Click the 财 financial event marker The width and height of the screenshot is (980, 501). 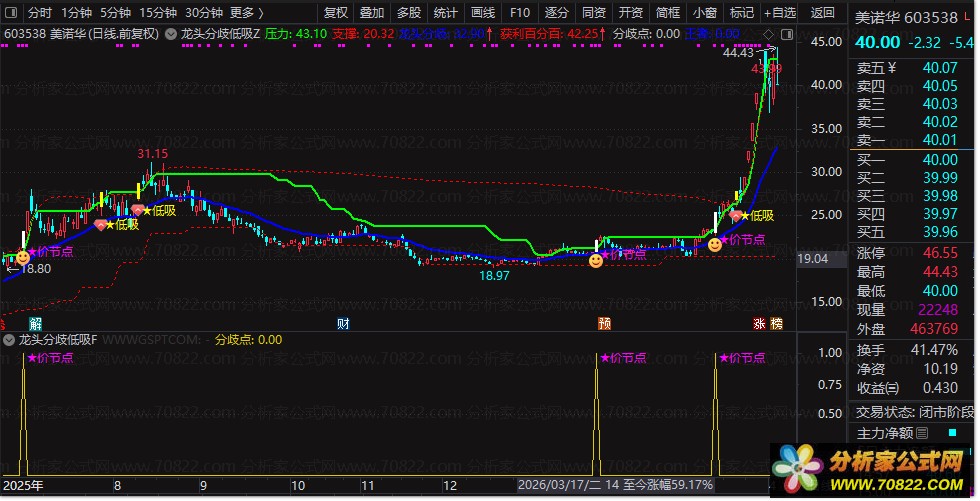[343, 324]
